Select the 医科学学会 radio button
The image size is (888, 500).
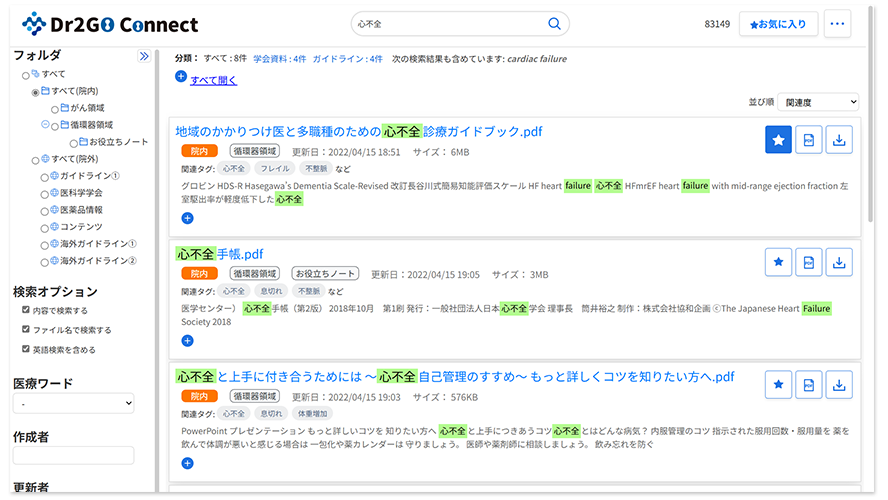44,194
